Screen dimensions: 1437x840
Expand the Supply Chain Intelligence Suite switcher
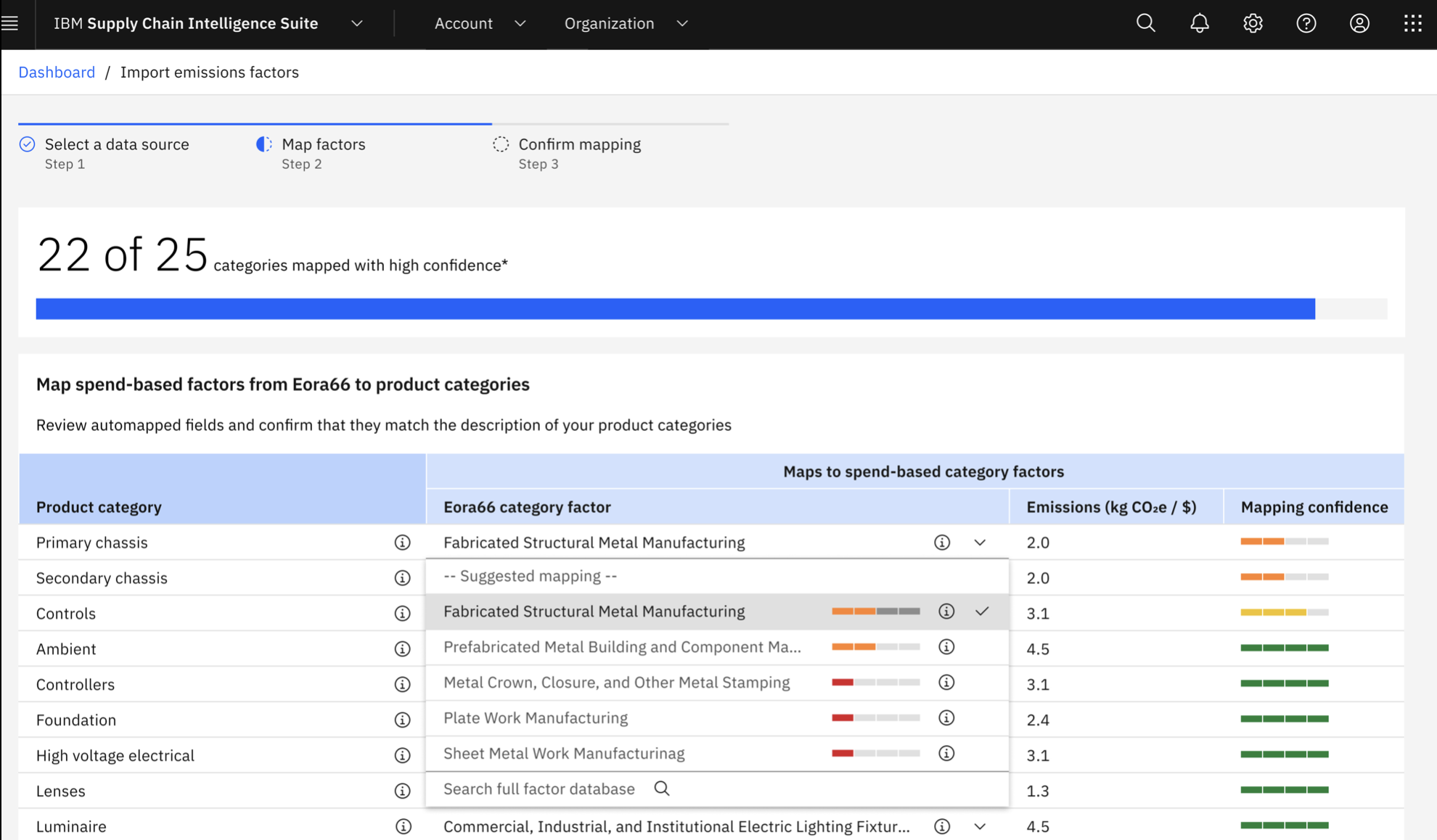[x=356, y=23]
